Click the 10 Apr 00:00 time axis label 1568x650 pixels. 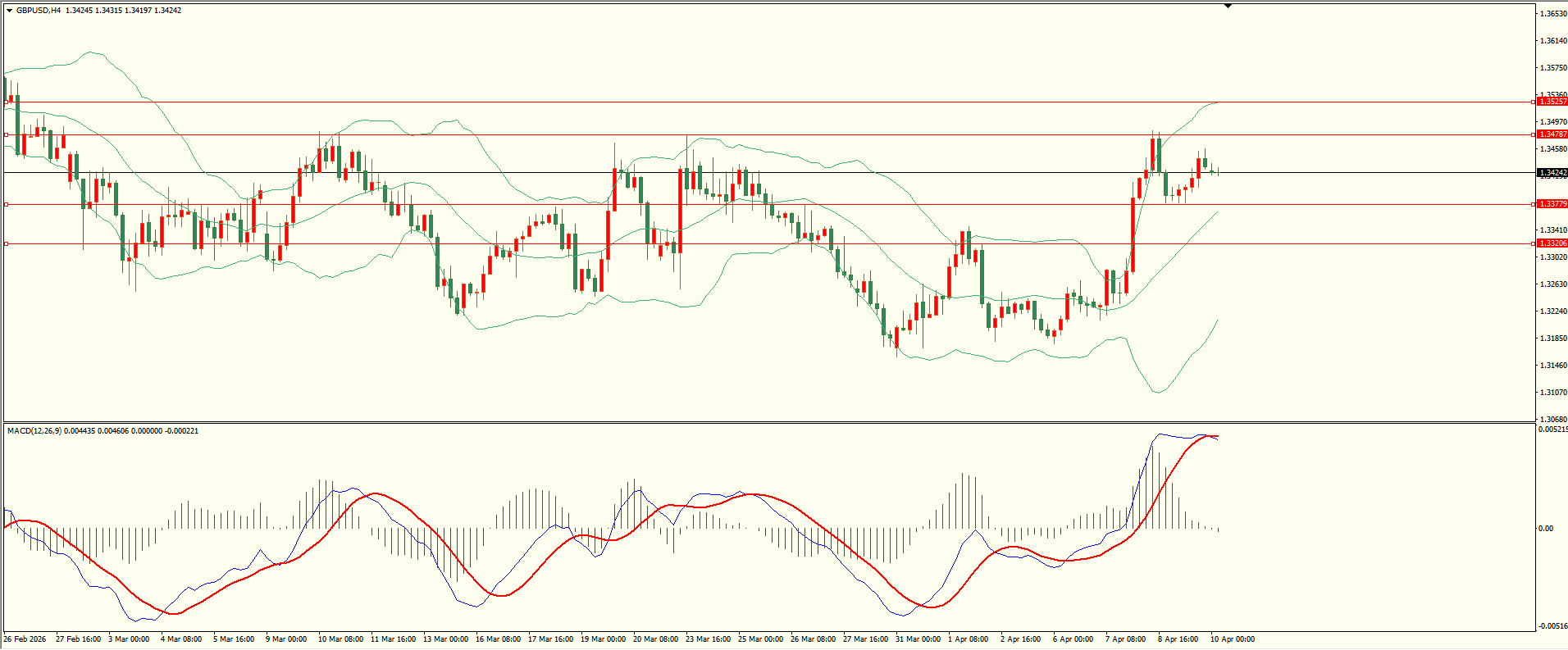[x=1233, y=639]
